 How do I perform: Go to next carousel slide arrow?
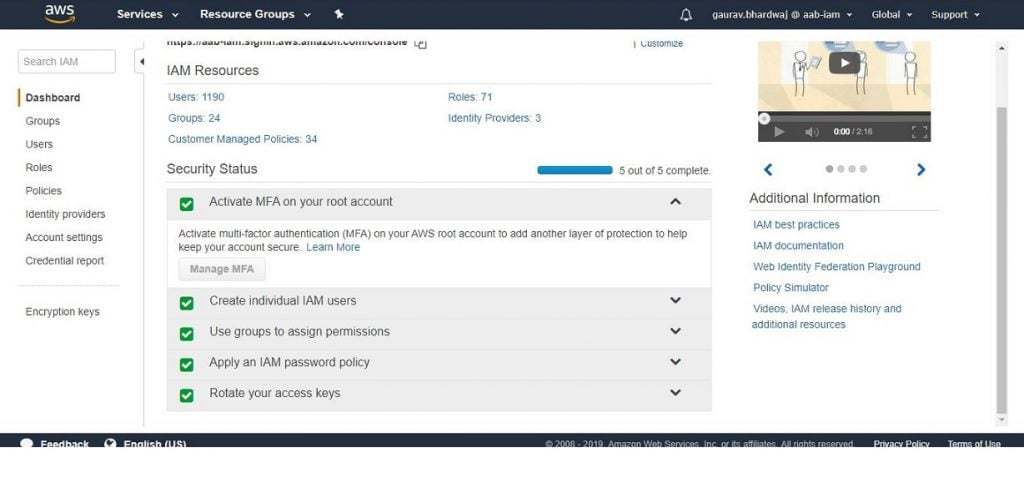coord(921,170)
